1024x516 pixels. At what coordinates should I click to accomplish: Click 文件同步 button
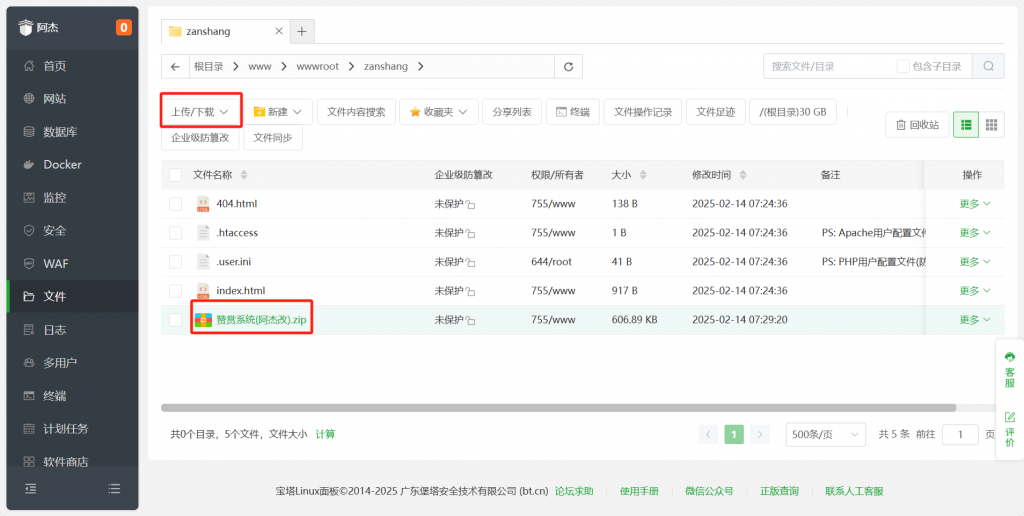[273, 138]
